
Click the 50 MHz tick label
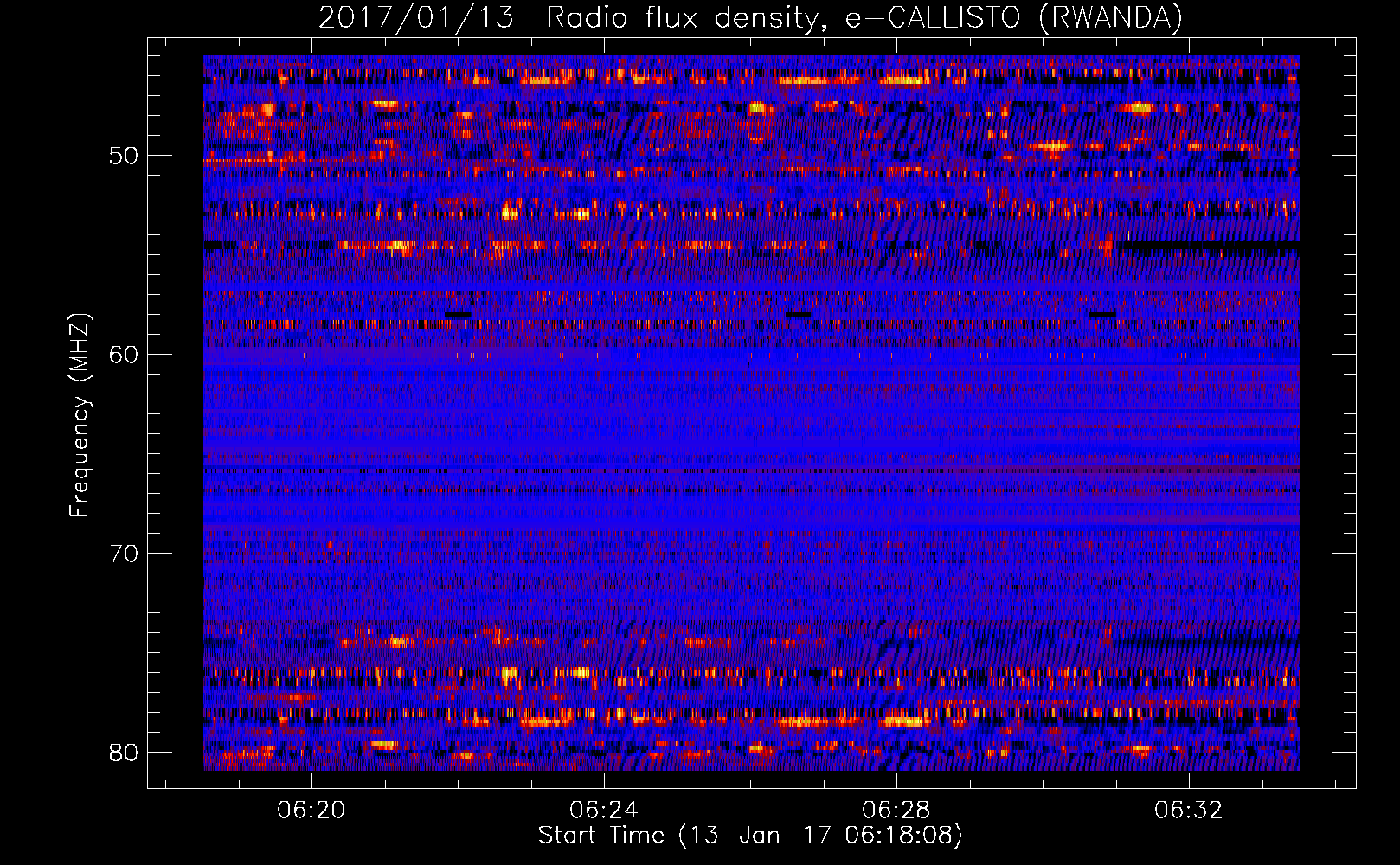pos(124,156)
